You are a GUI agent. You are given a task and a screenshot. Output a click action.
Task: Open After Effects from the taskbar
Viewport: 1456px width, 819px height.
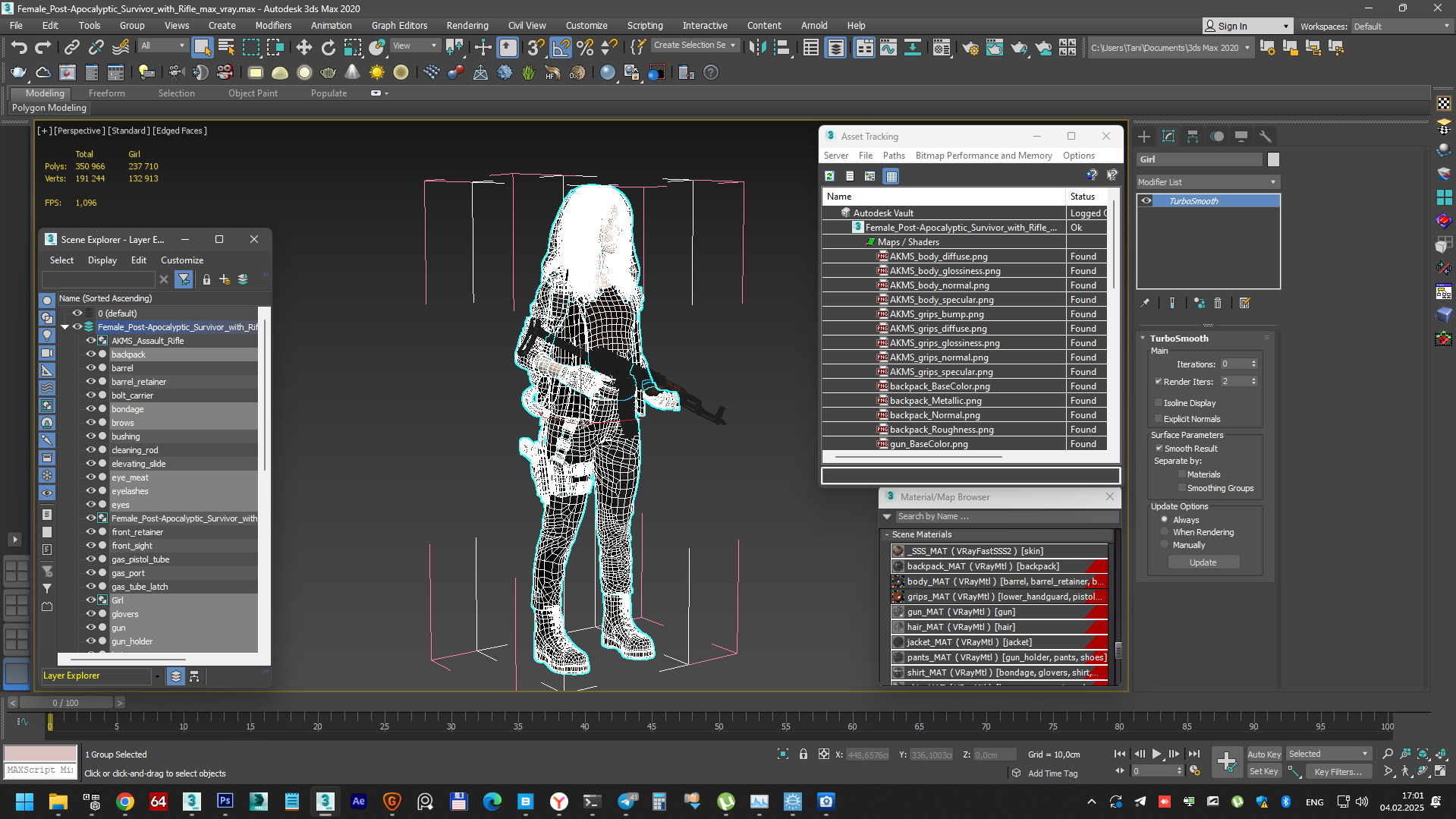[359, 802]
